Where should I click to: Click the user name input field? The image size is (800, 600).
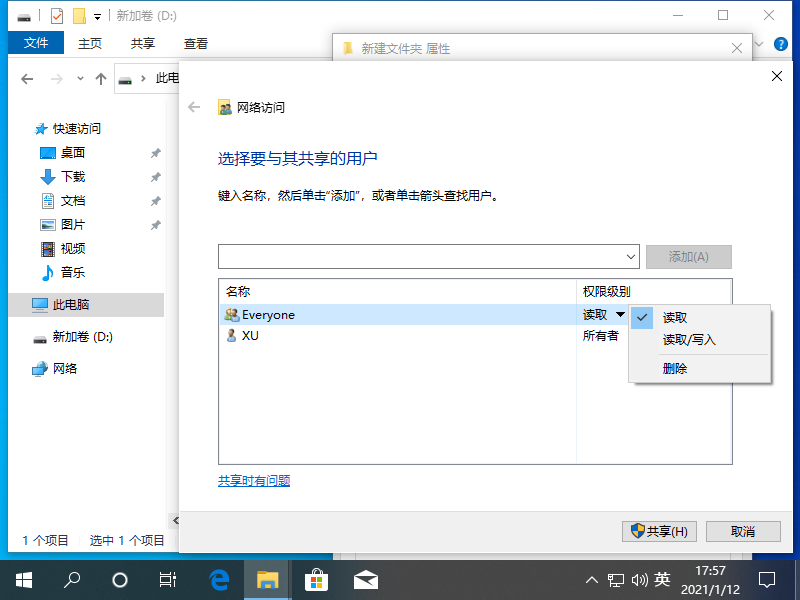[420, 256]
